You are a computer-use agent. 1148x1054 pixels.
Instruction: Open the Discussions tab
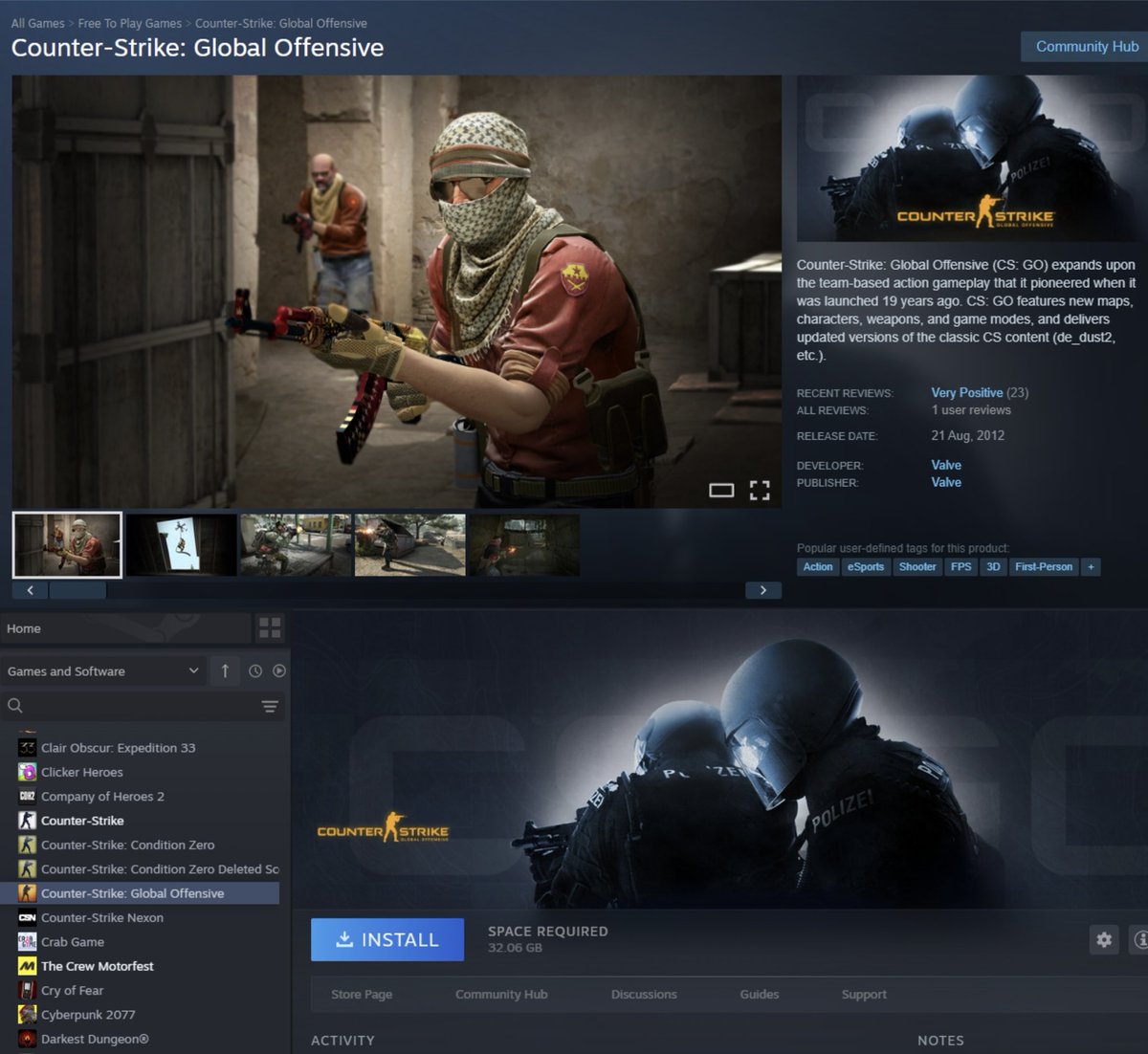644,994
